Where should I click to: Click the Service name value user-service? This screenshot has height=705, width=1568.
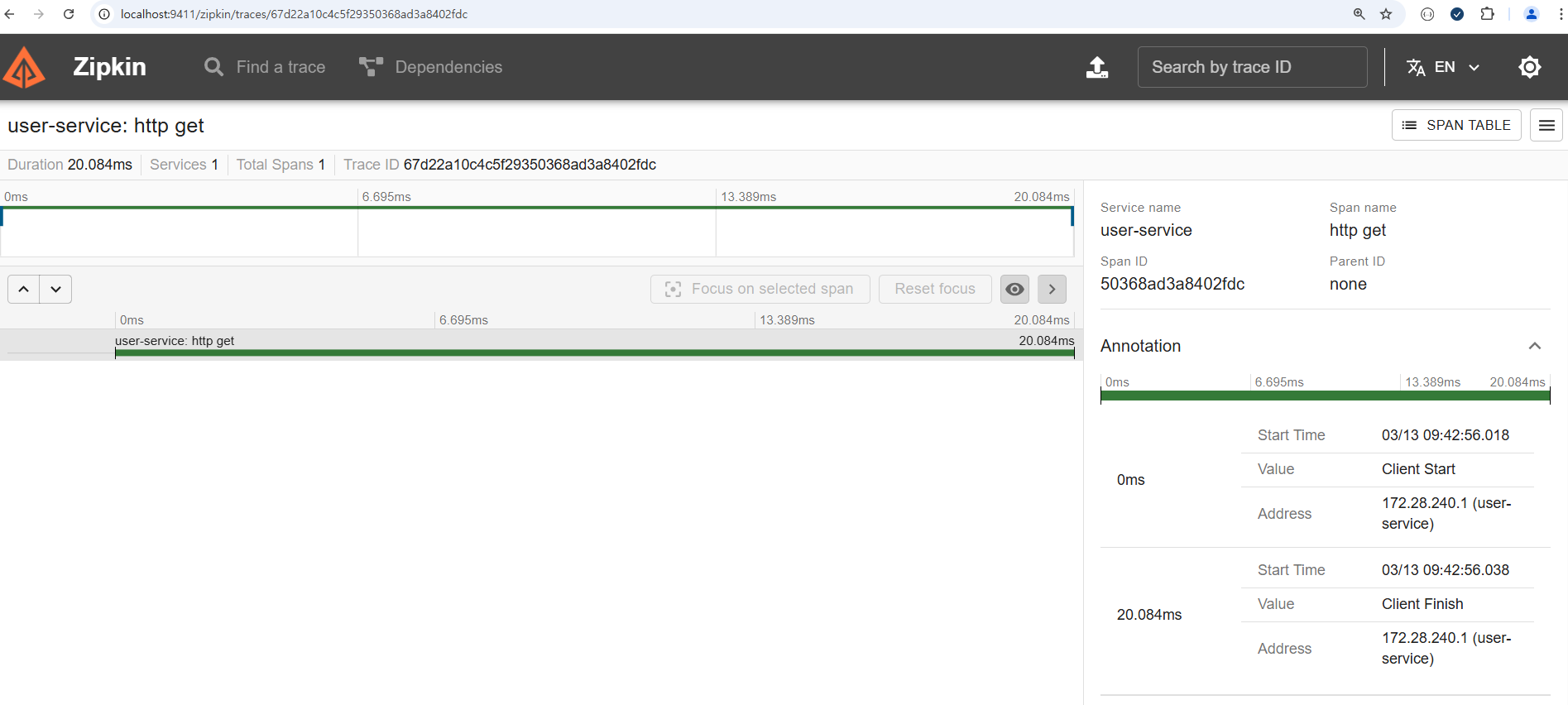coord(1146,230)
